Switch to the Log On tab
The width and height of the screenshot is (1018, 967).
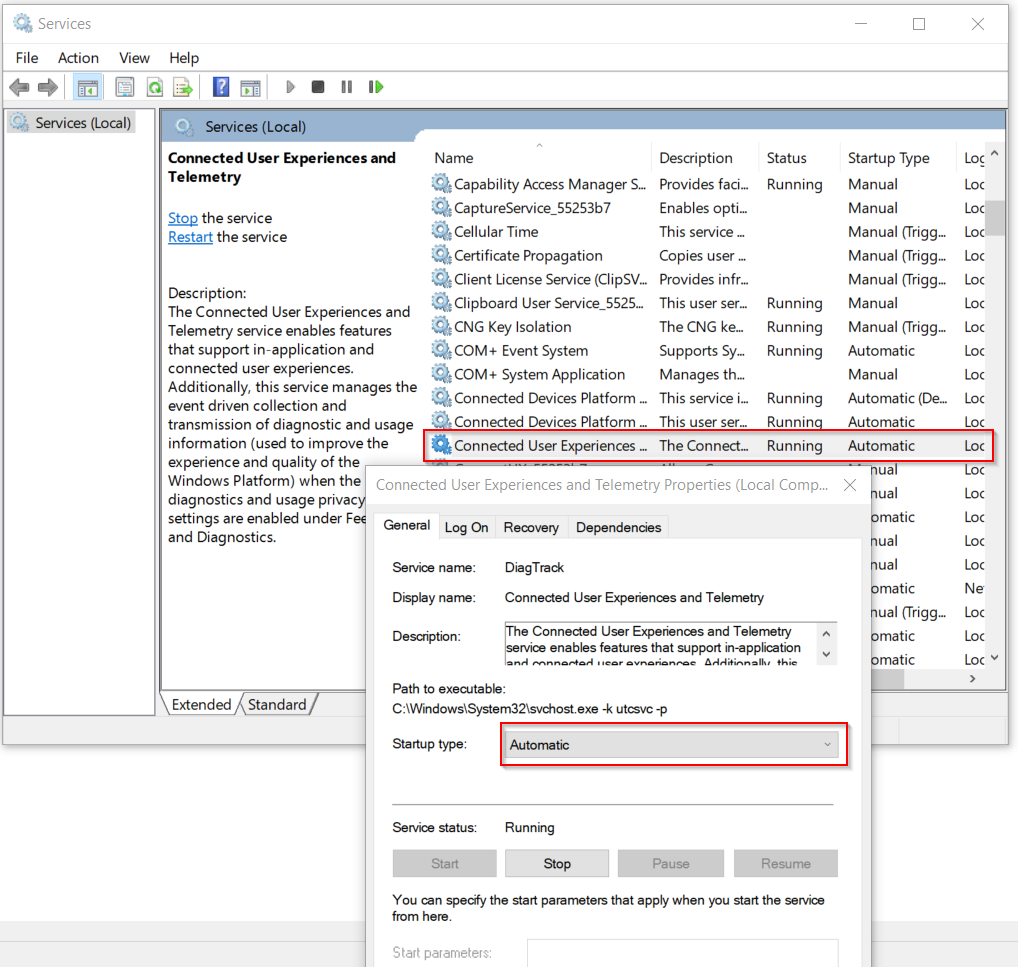pyautogui.click(x=466, y=527)
